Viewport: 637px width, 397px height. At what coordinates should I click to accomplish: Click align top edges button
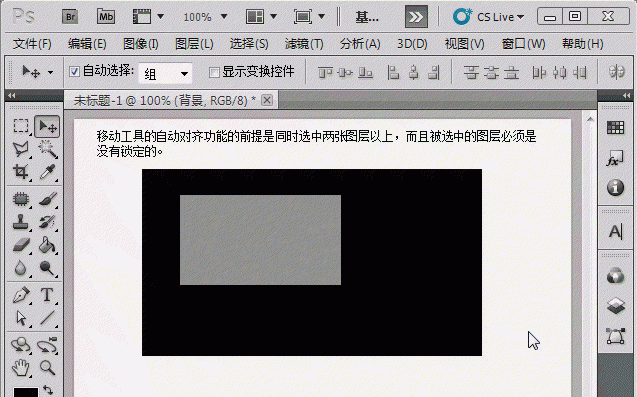(x=325, y=73)
